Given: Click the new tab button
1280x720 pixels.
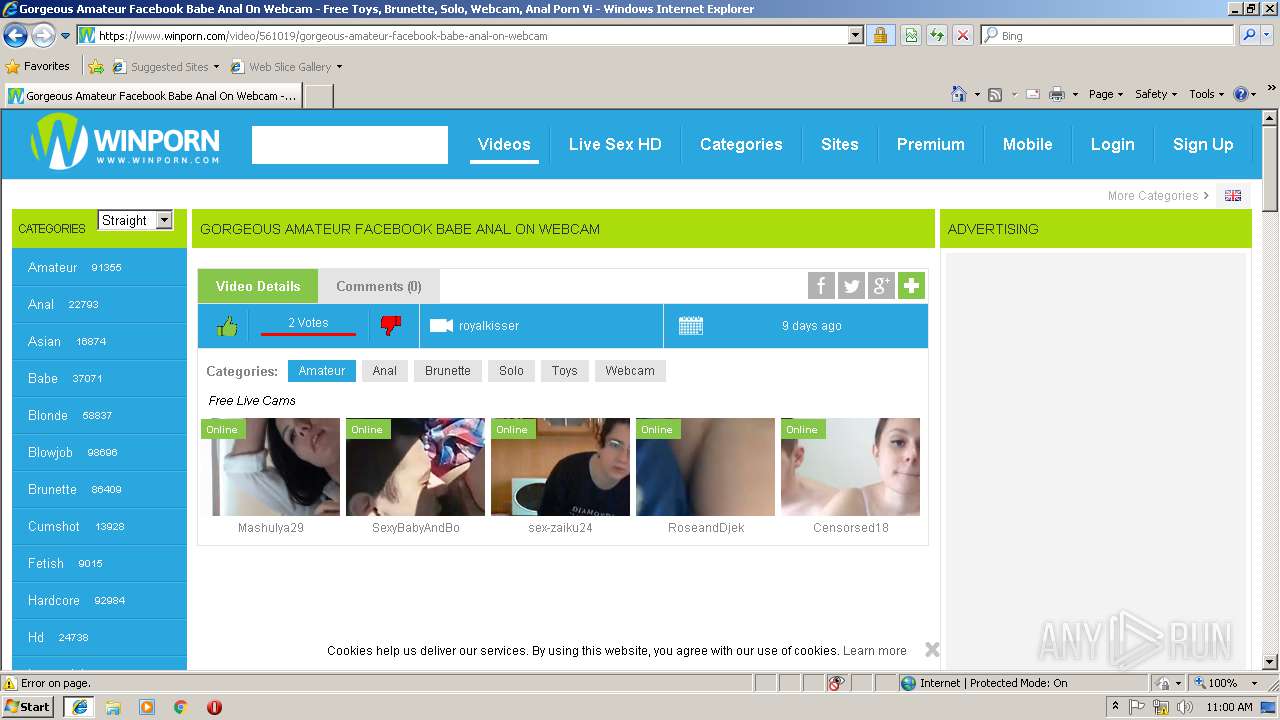Looking at the screenshot, I should point(318,96).
